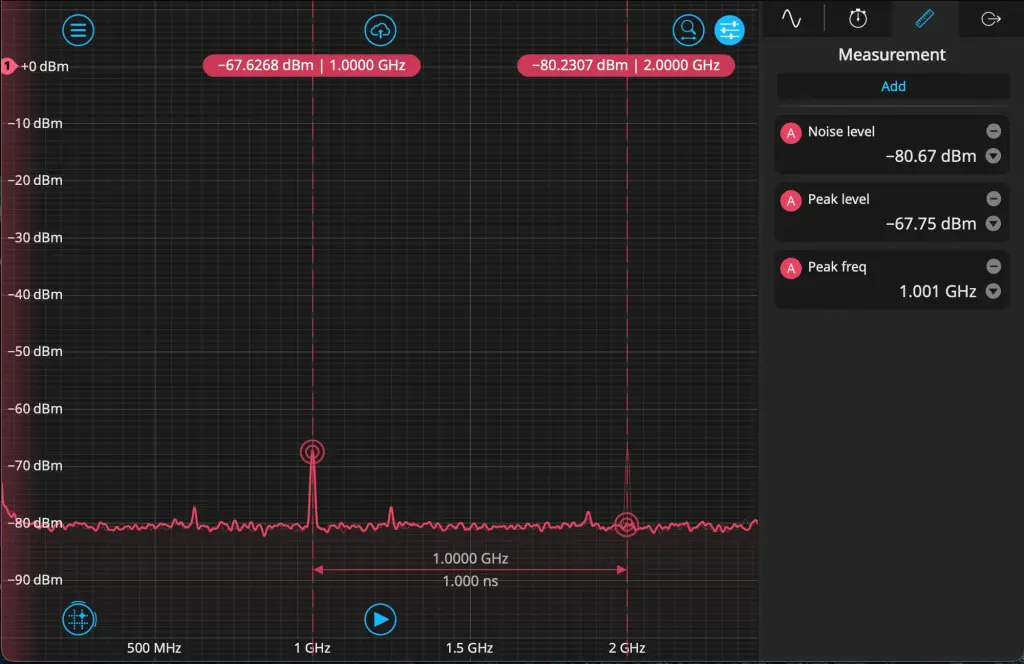Remove the Noise level measurement
The height and width of the screenshot is (664, 1024).
(x=993, y=131)
